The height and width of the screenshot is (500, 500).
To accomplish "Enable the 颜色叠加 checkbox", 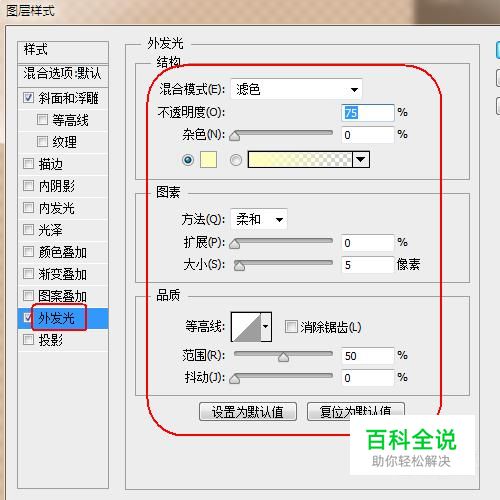I will coord(28,251).
